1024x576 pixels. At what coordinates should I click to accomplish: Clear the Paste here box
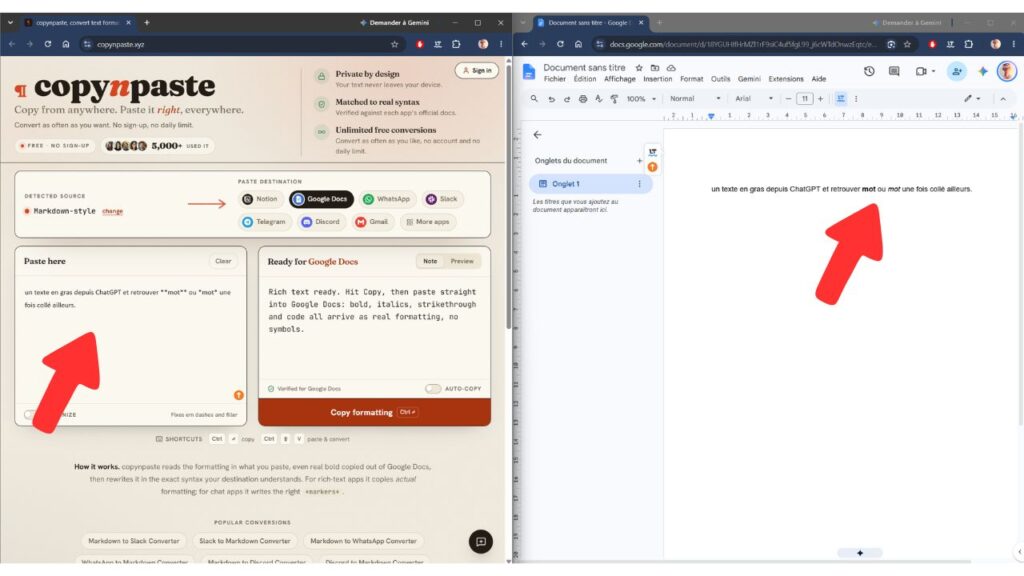223,261
